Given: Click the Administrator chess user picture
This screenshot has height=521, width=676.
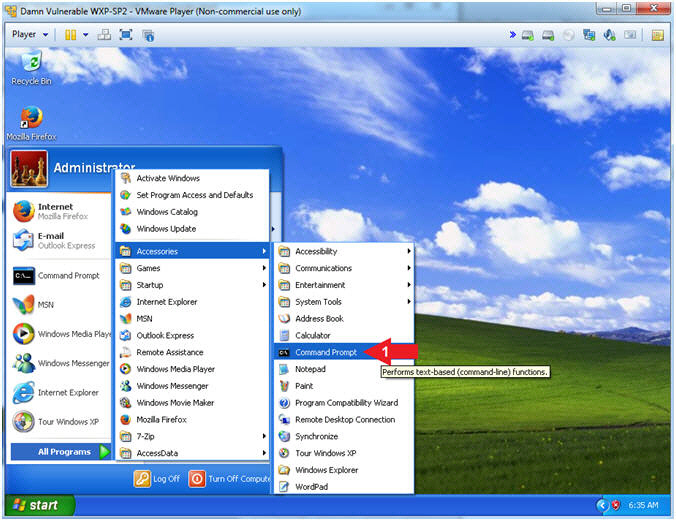Looking at the screenshot, I should pyautogui.click(x=29, y=169).
